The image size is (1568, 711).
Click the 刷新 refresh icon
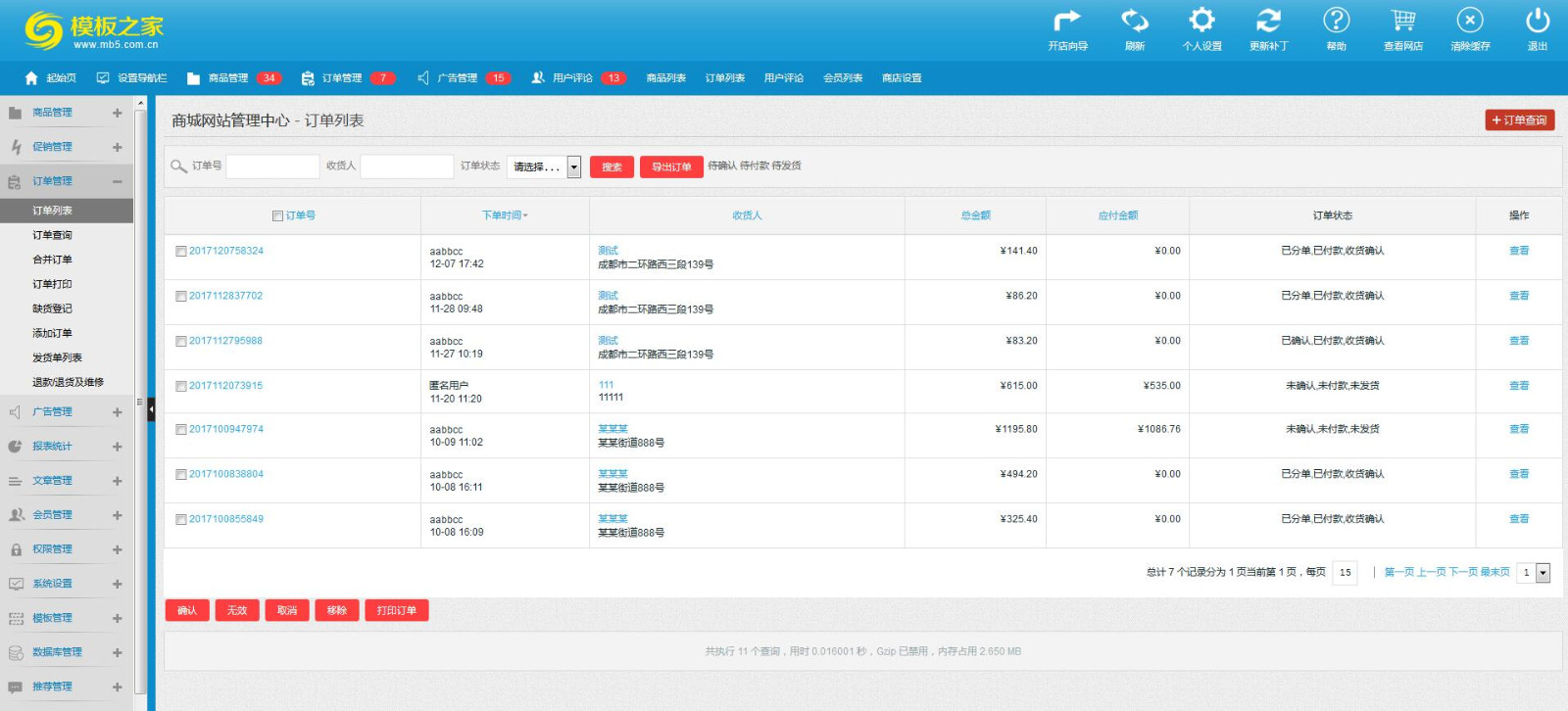(x=1135, y=21)
